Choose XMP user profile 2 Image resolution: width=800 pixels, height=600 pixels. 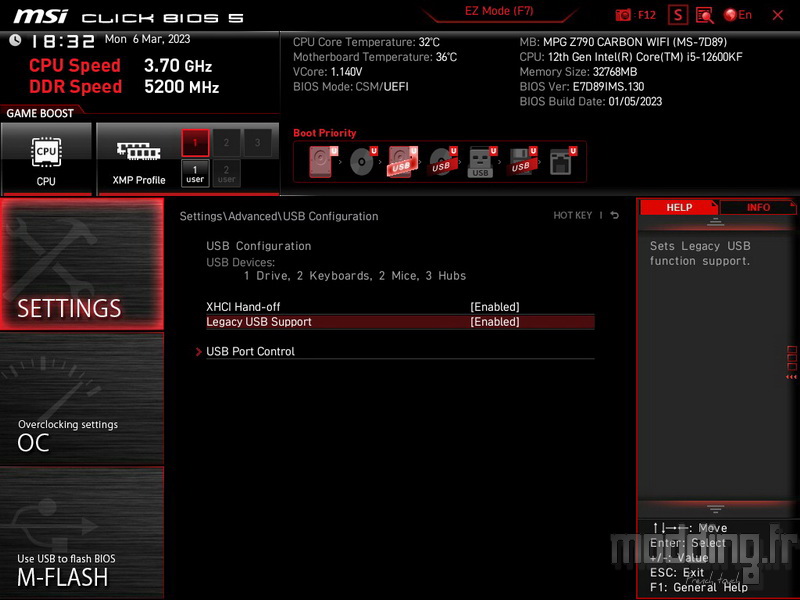pyautogui.click(x=226, y=173)
